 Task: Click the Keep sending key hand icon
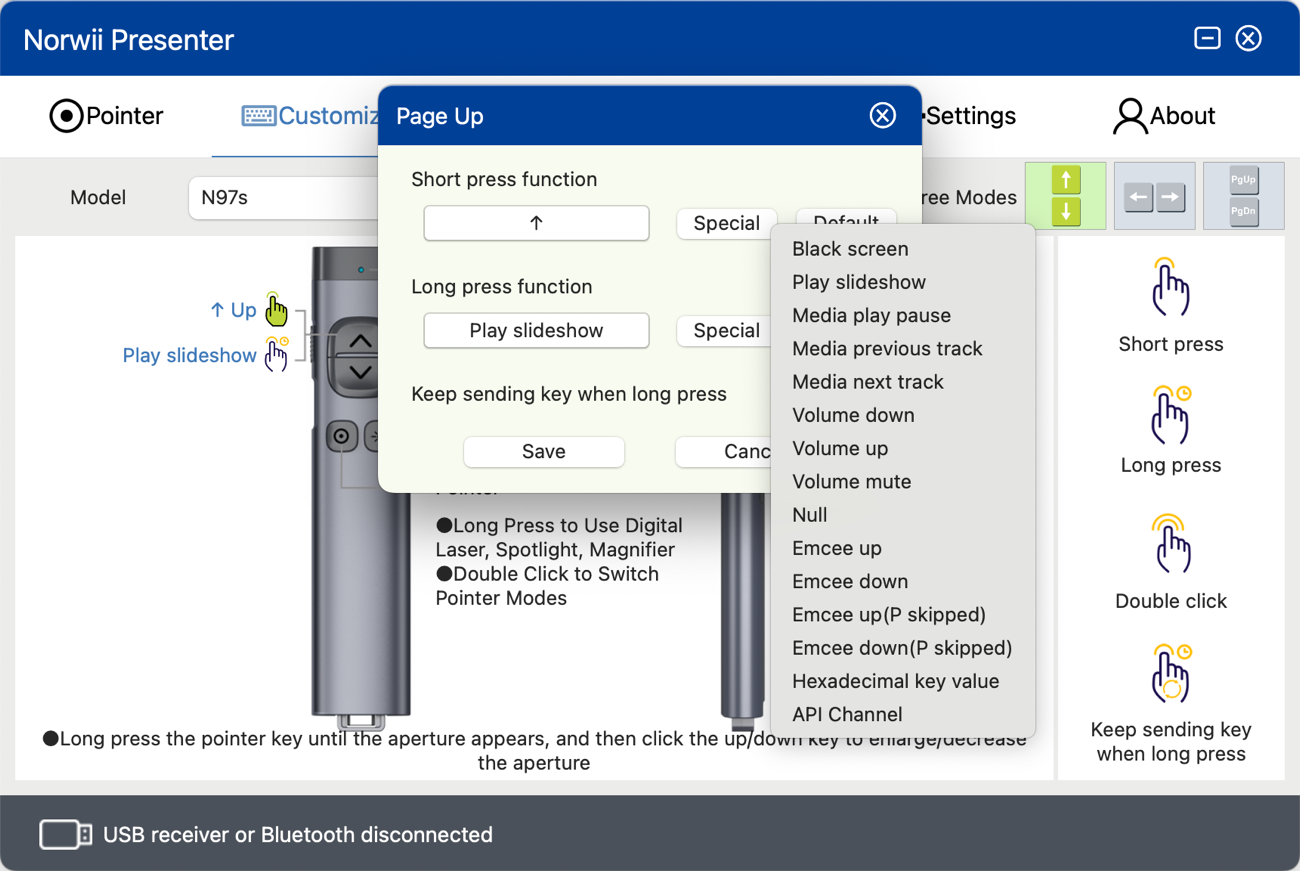pyautogui.click(x=1171, y=673)
